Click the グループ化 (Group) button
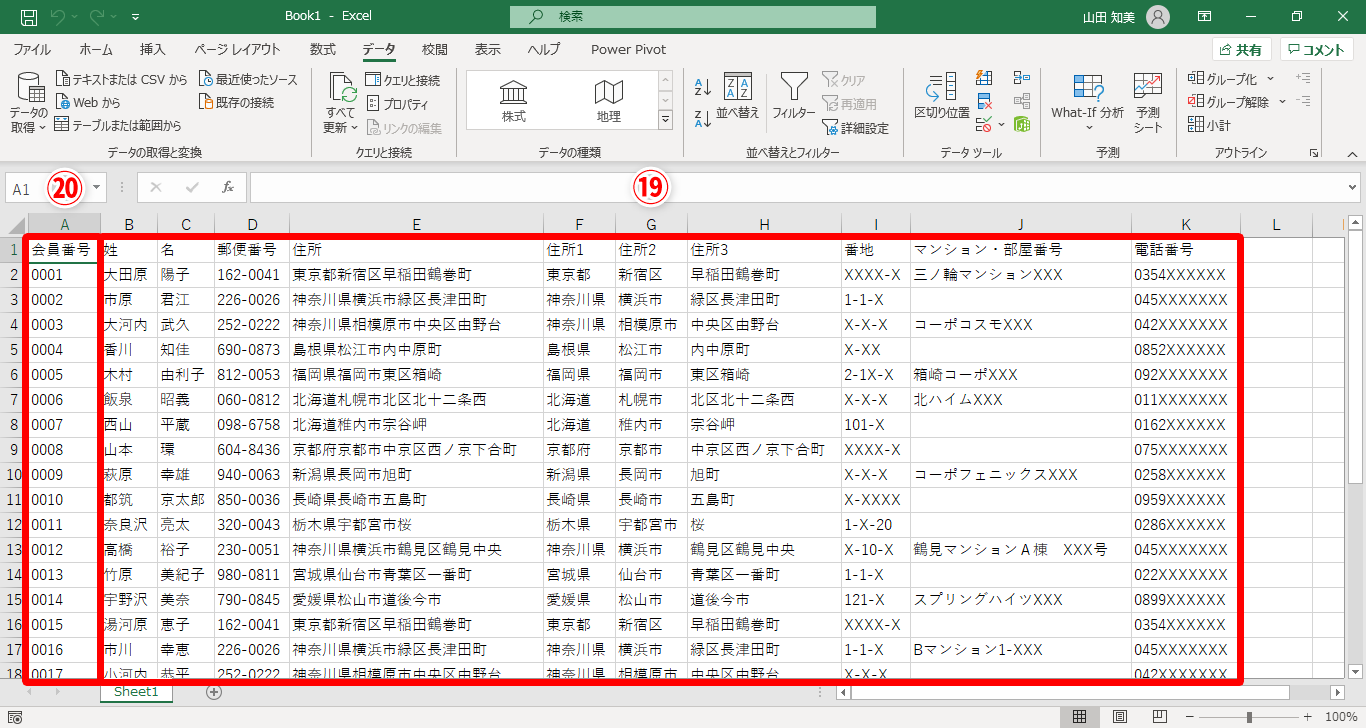The width and height of the screenshot is (1366, 728). tap(1222, 79)
